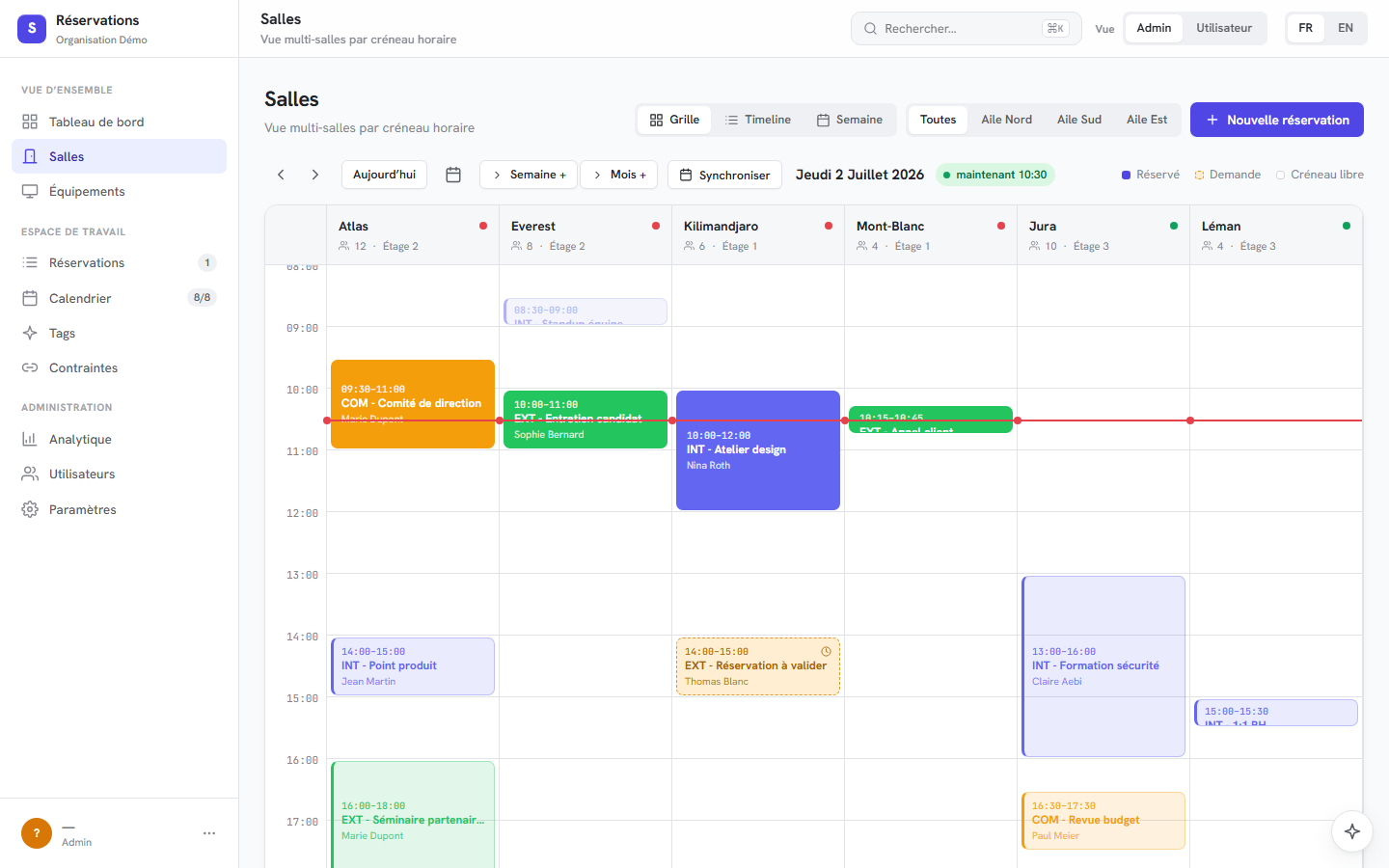Screen dimensions: 1389x868
Task: Open Tableau de bord from sidebar
Action: (119, 122)
